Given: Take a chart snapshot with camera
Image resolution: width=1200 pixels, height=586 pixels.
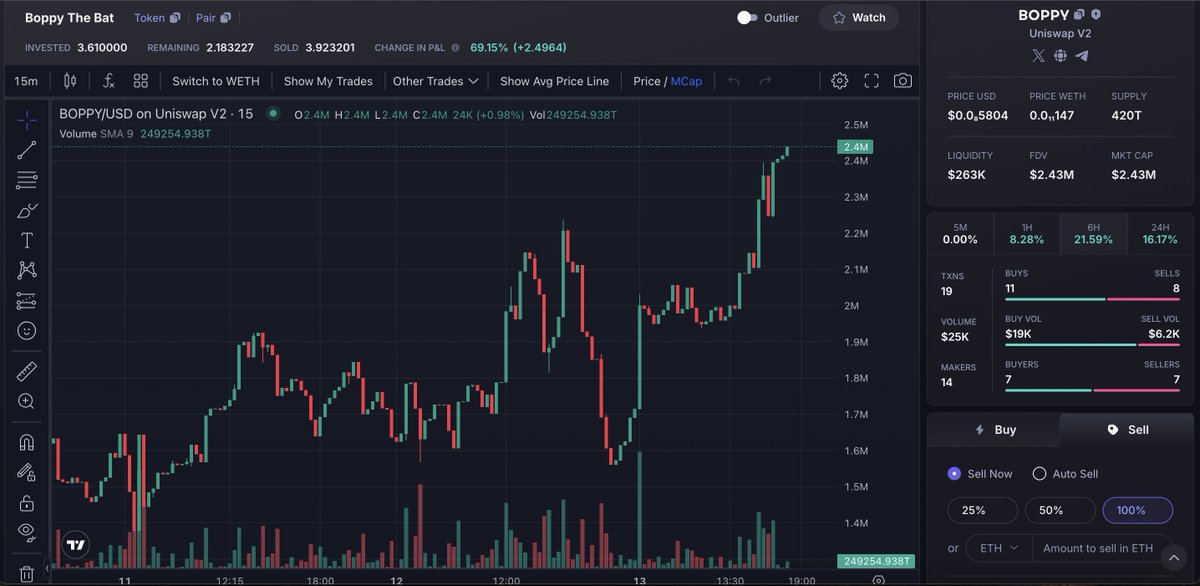Looking at the screenshot, I should pyautogui.click(x=902, y=81).
